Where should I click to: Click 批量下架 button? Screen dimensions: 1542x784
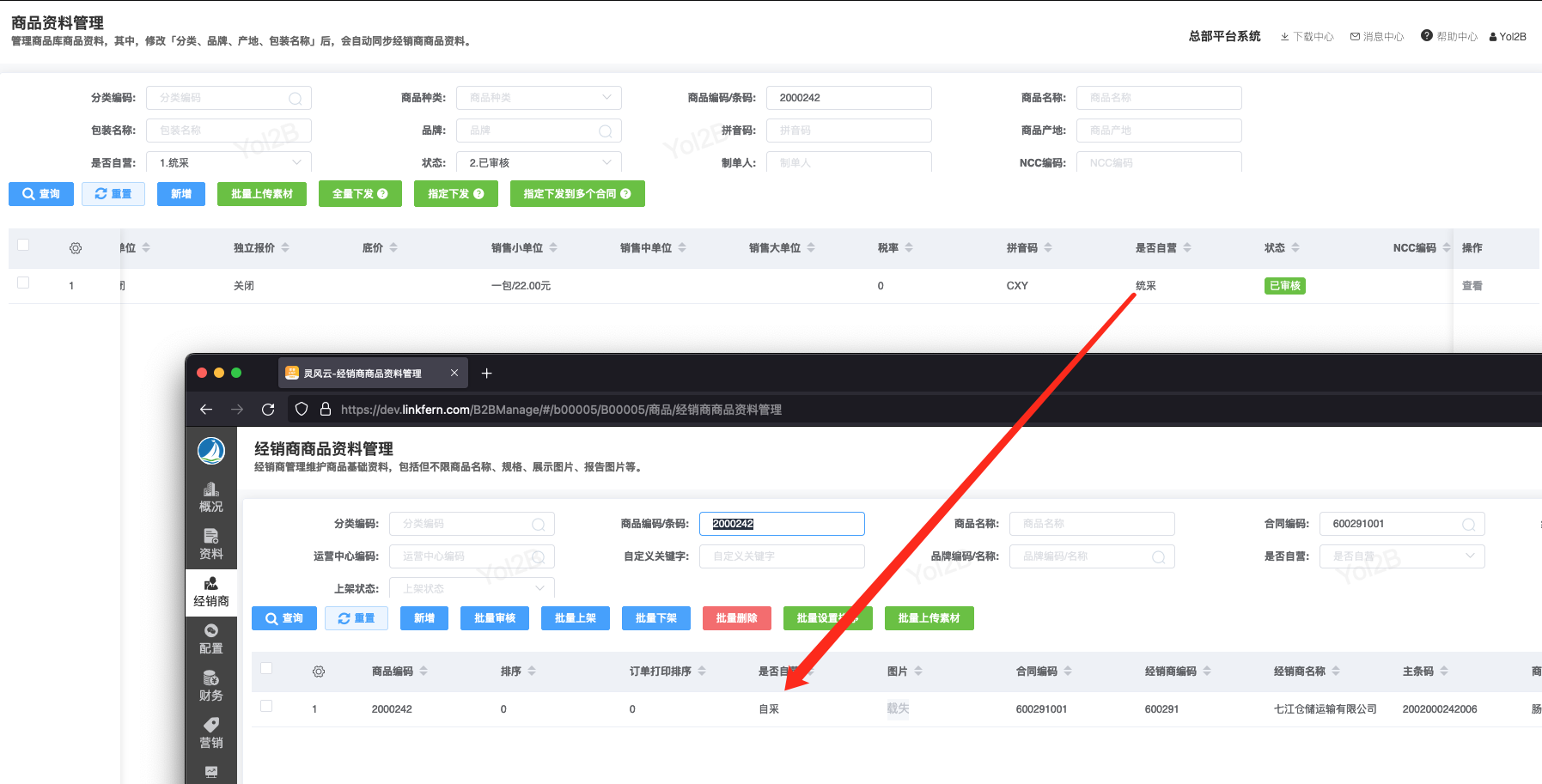point(656,618)
